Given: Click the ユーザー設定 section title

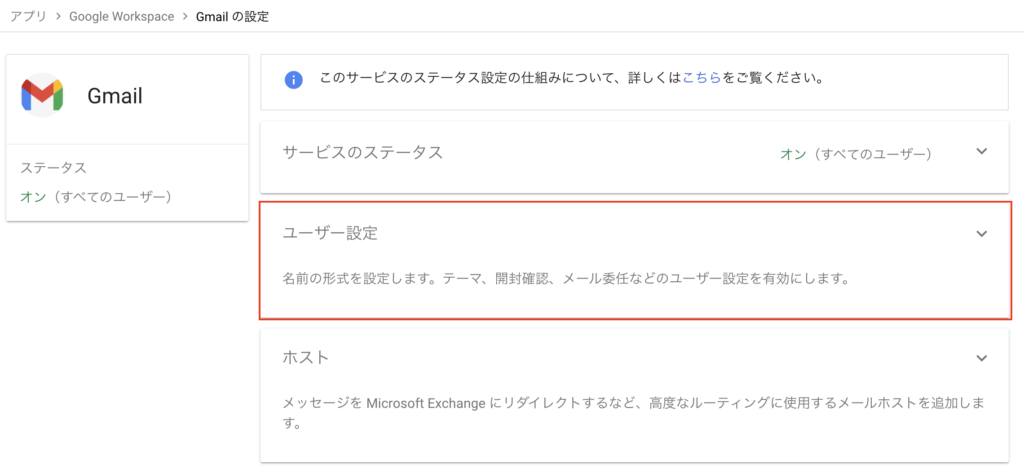Looking at the screenshot, I should click(330, 233).
